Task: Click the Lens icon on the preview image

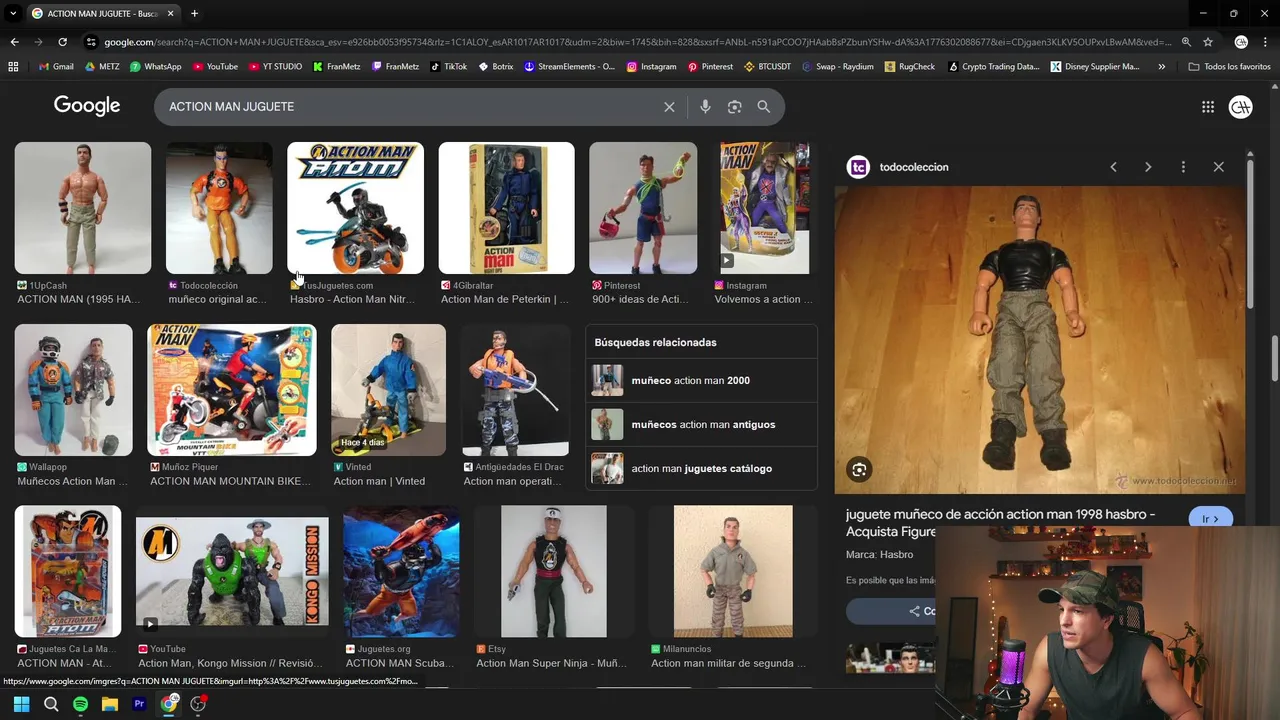Action: coord(859,470)
